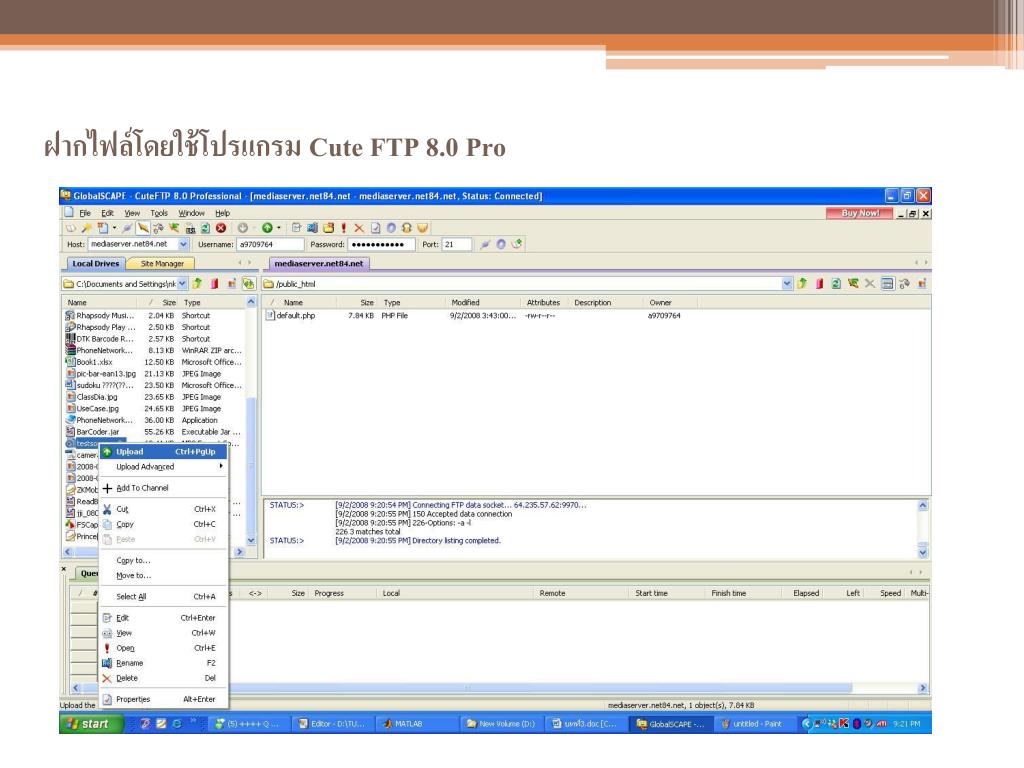Open the remote /public_html path dropdown arrow
1024x768 pixels.
787,283
